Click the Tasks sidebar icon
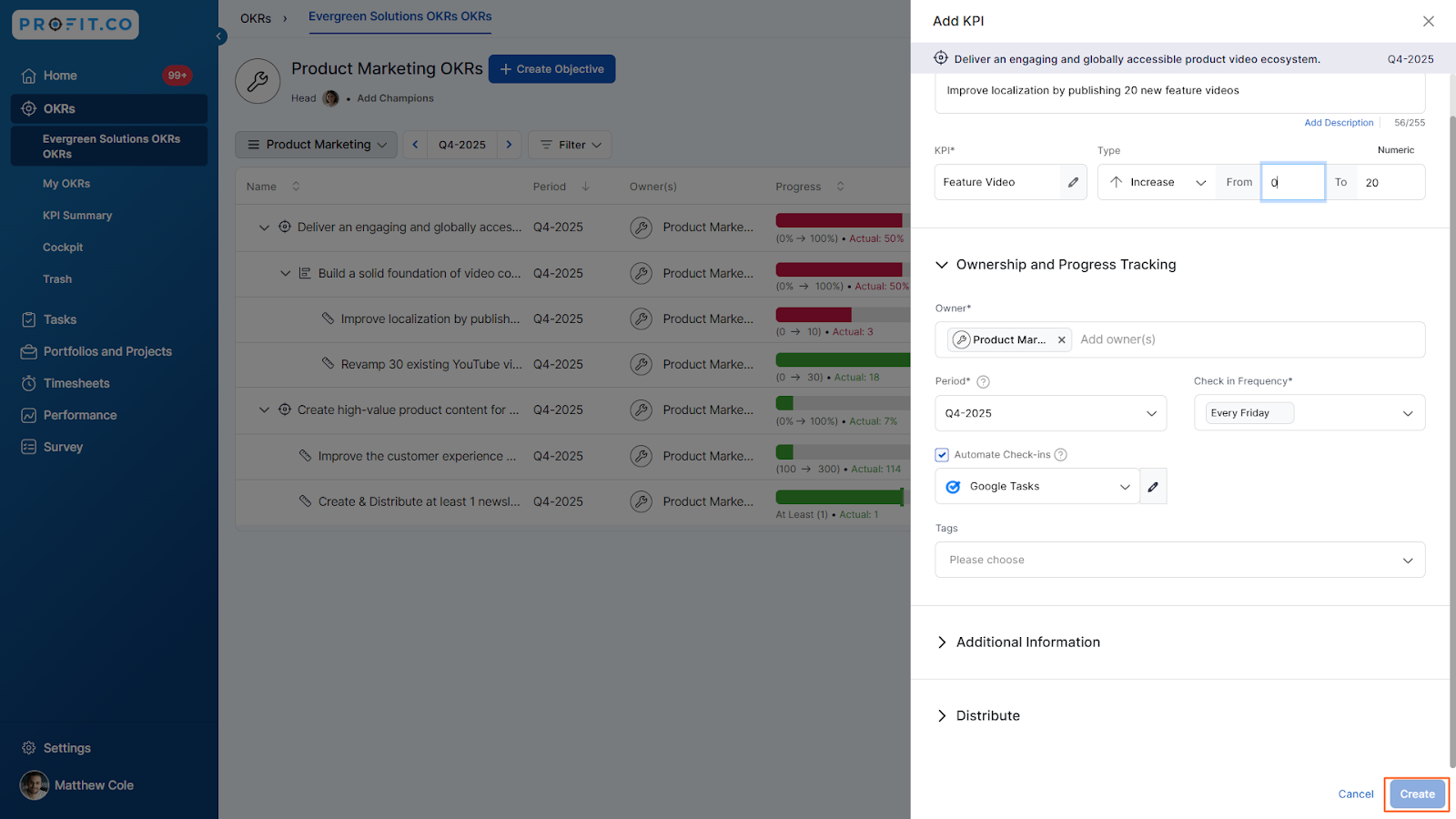Image resolution: width=1456 pixels, height=819 pixels. pos(29,319)
